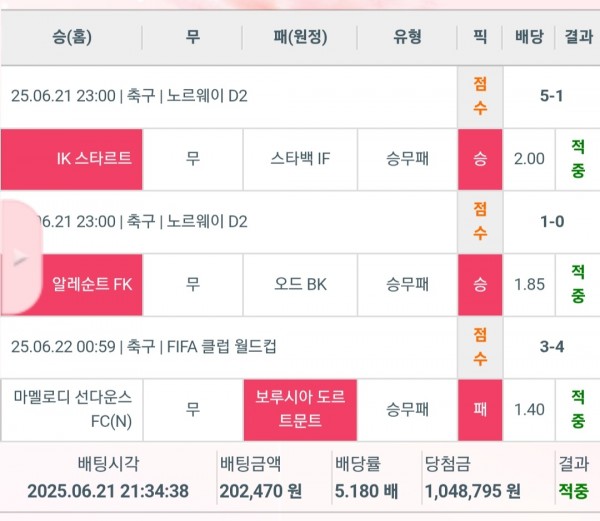Select 오드 BK away team cell

coord(300,284)
